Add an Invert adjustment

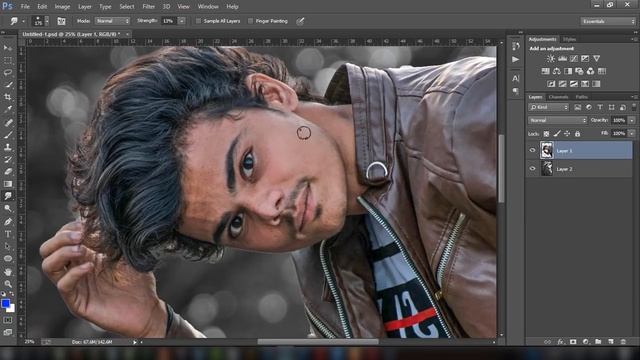(551, 84)
